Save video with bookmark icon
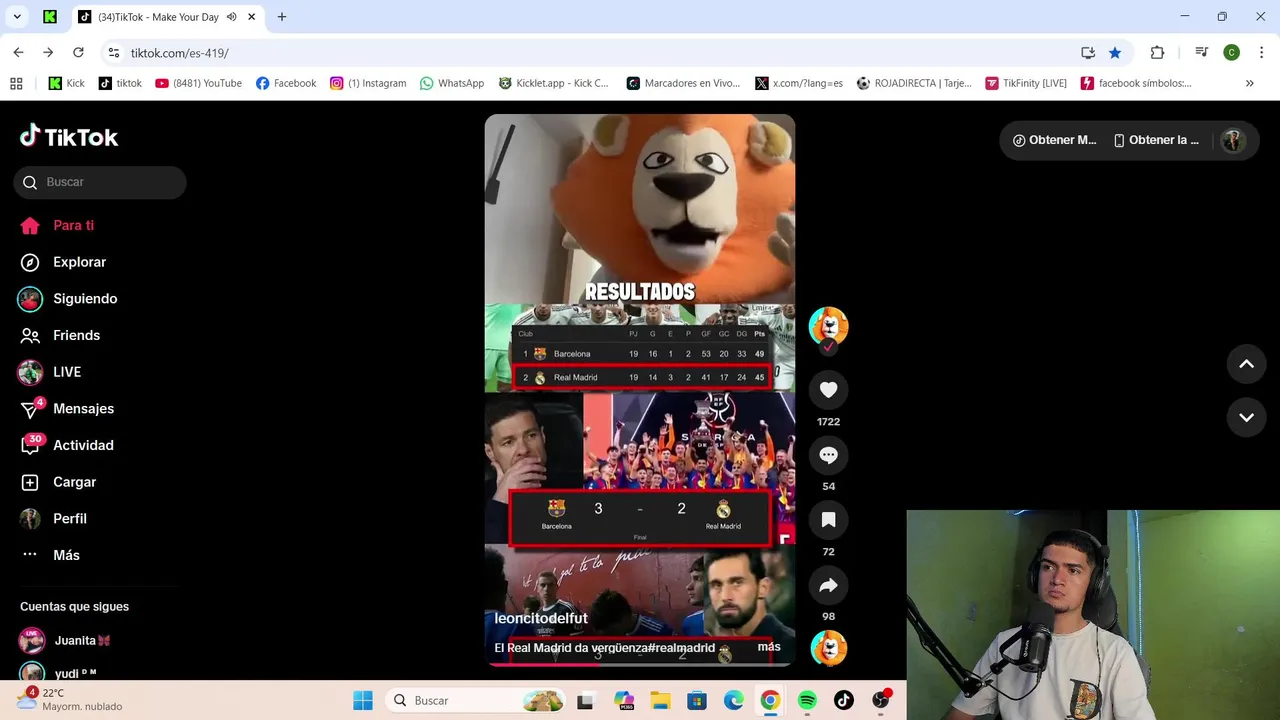 pos(828,520)
